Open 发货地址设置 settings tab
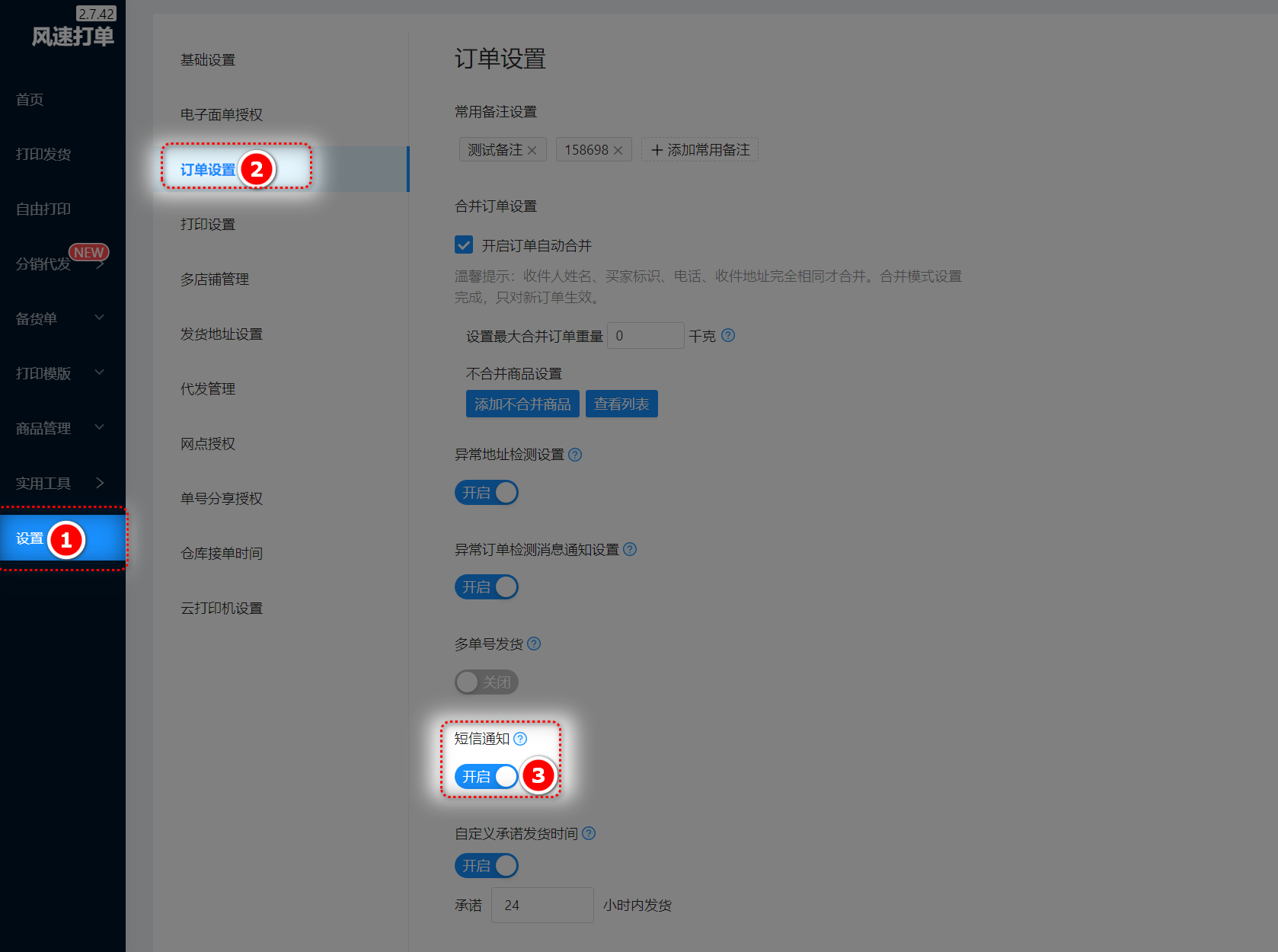 coord(222,334)
